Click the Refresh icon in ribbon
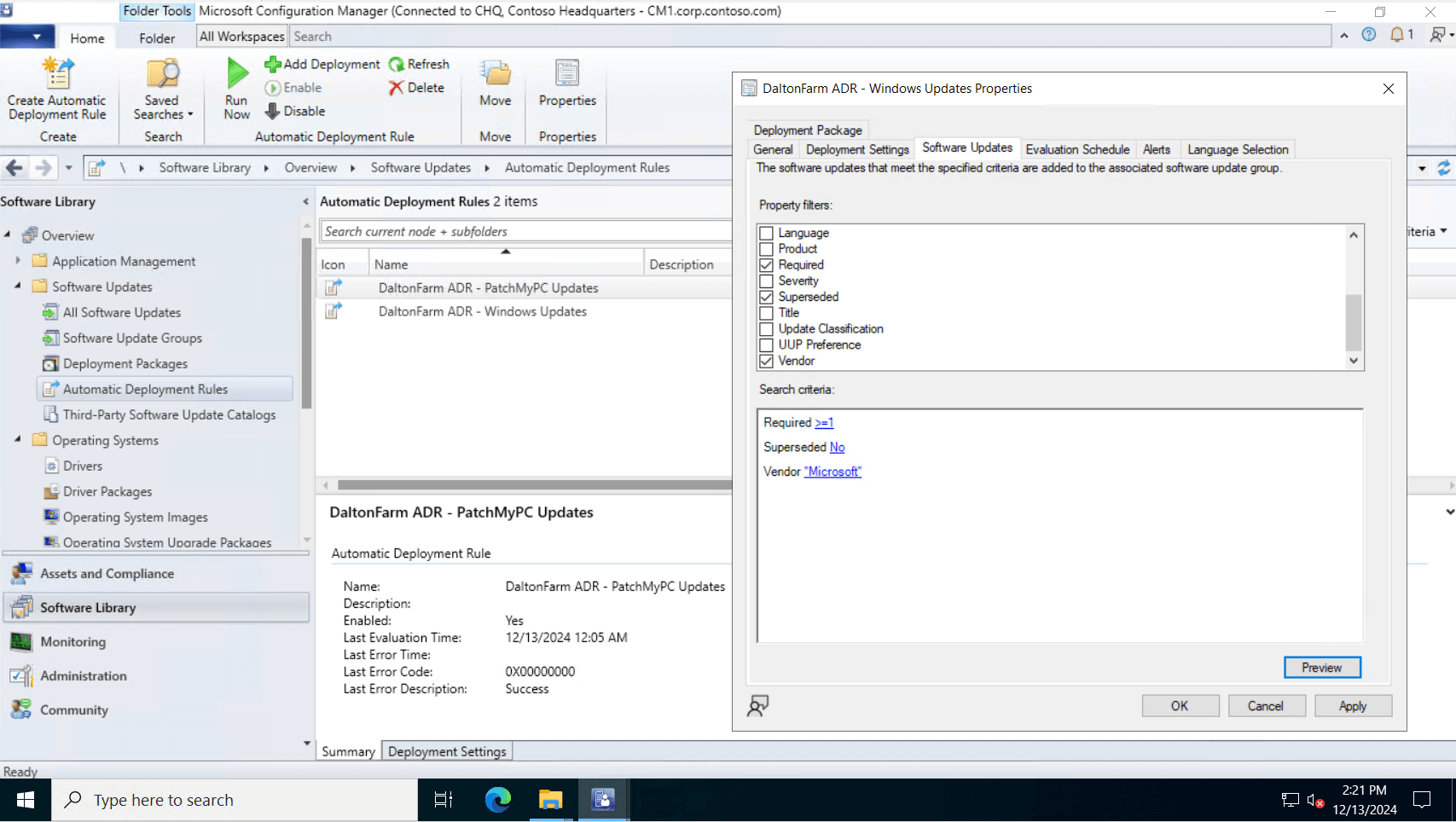This screenshot has width=1456, height=822. pos(397,64)
